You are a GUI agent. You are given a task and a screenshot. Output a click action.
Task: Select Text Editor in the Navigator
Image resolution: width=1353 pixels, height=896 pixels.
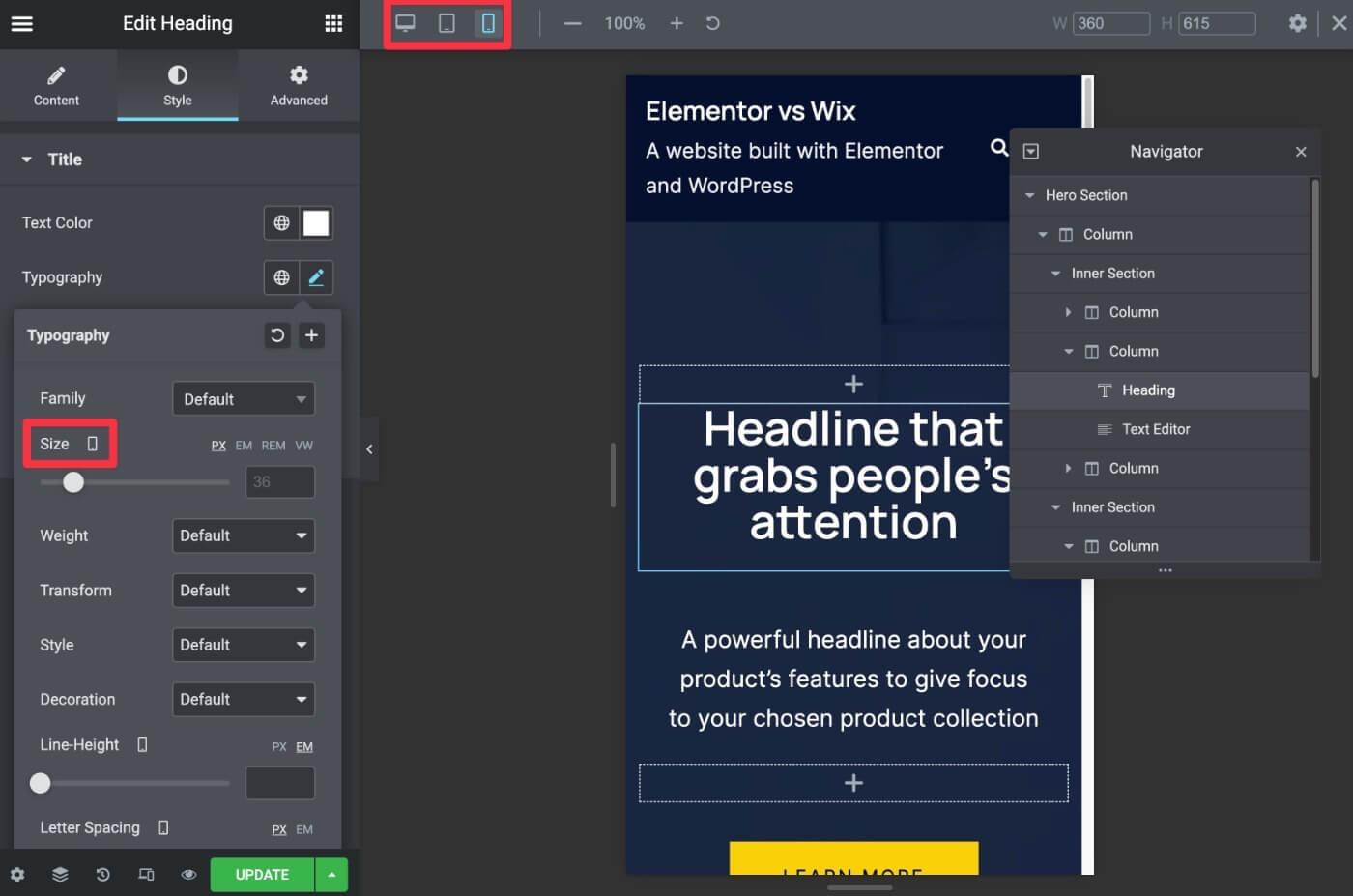click(x=1160, y=429)
